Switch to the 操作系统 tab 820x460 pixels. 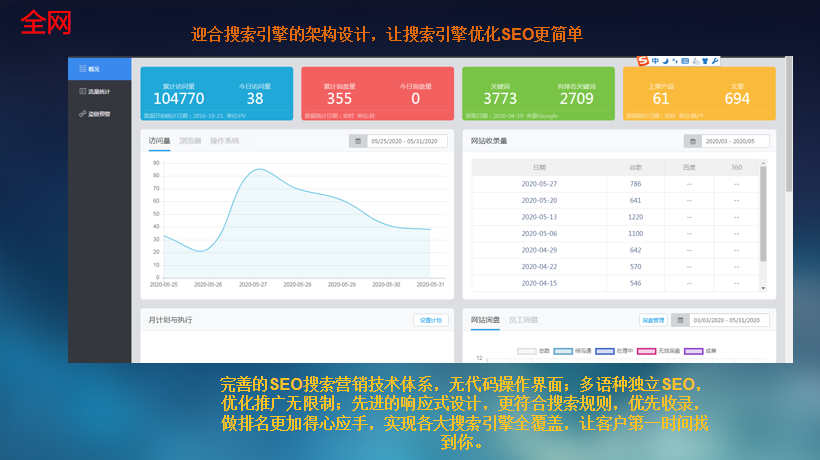pyautogui.click(x=225, y=141)
